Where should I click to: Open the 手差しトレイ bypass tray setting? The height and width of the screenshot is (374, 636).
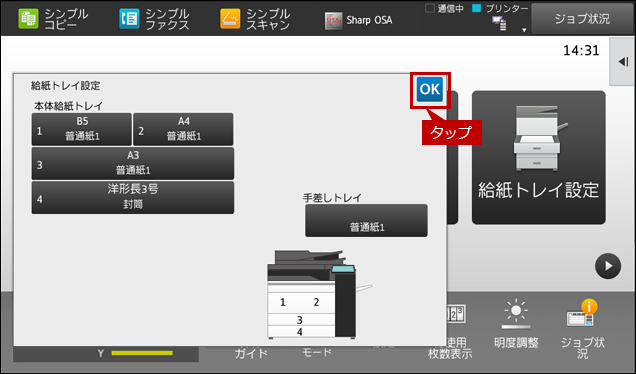(366, 220)
